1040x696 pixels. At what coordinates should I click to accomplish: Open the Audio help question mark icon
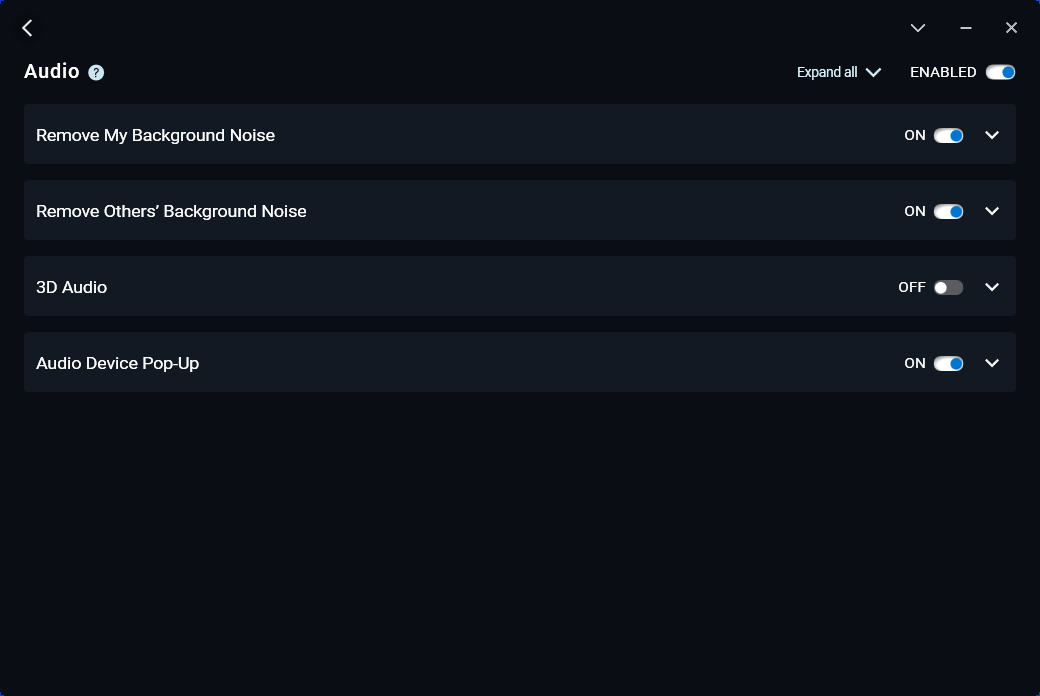coord(96,72)
